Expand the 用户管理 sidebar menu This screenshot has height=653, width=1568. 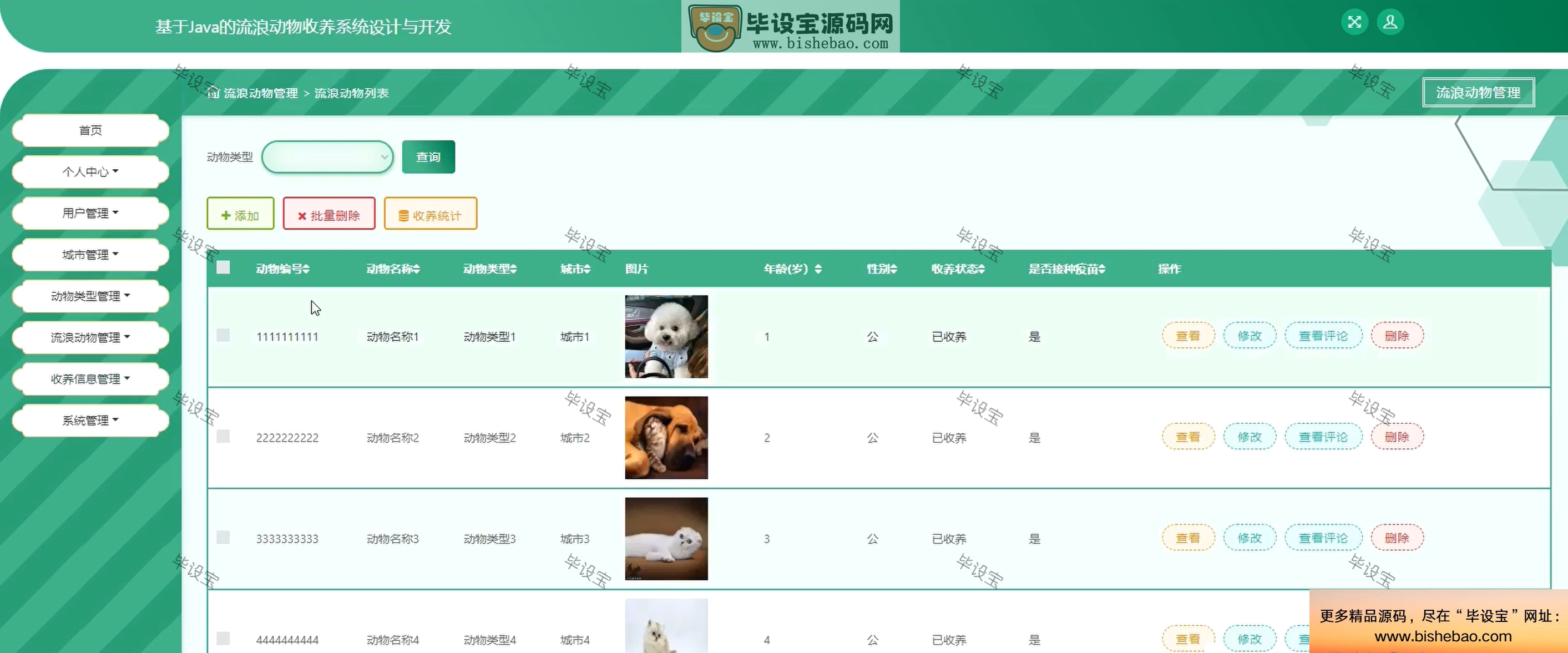pyautogui.click(x=90, y=213)
